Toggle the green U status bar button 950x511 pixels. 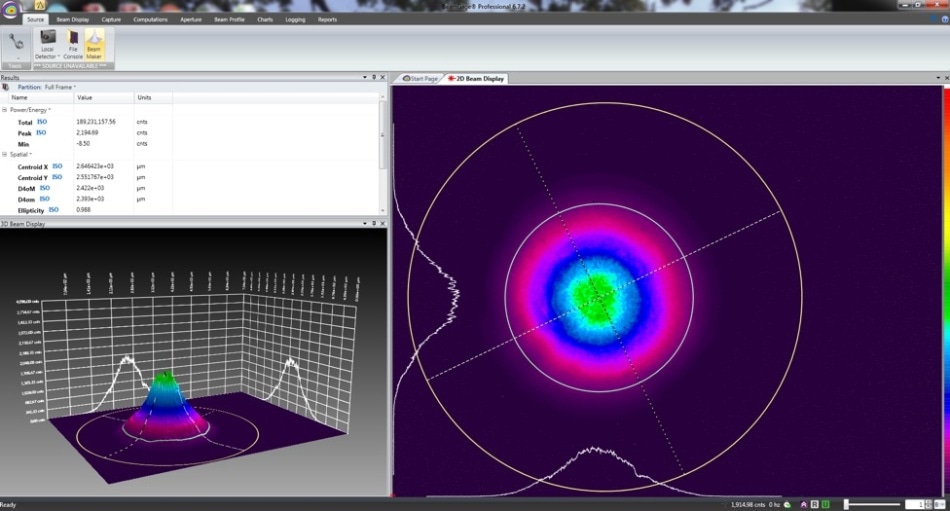[x=825, y=504]
